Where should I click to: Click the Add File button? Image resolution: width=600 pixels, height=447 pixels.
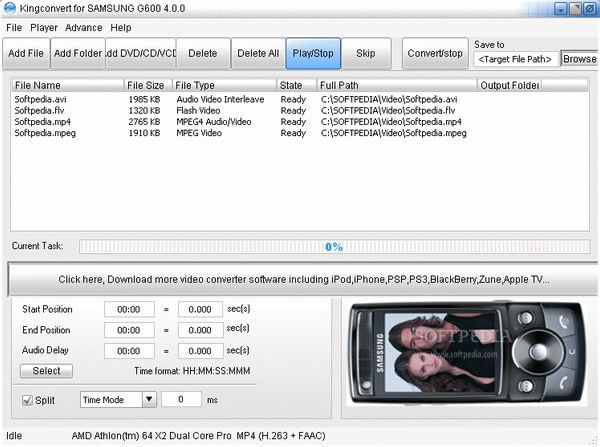(26, 53)
